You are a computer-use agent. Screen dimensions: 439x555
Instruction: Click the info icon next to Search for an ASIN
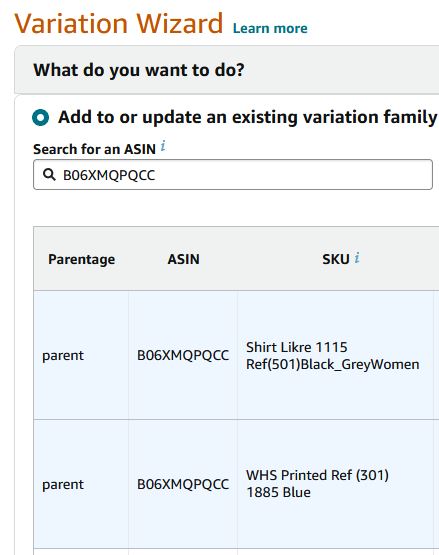tap(163, 146)
